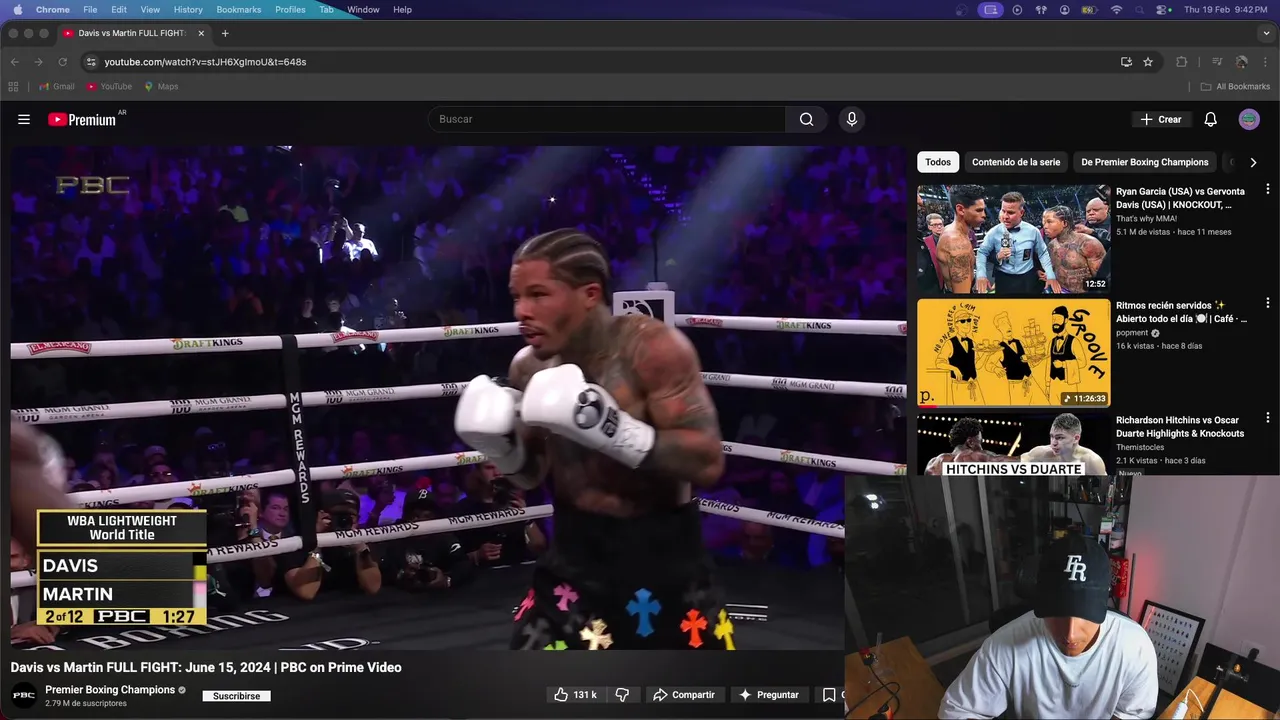Open the Bookmarks menu

tap(239, 9)
